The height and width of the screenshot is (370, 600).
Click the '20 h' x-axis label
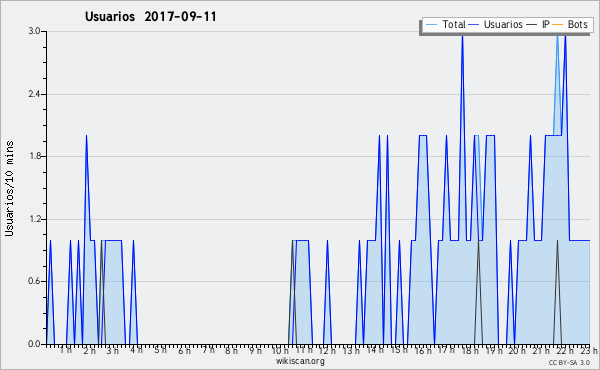click(x=517, y=350)
